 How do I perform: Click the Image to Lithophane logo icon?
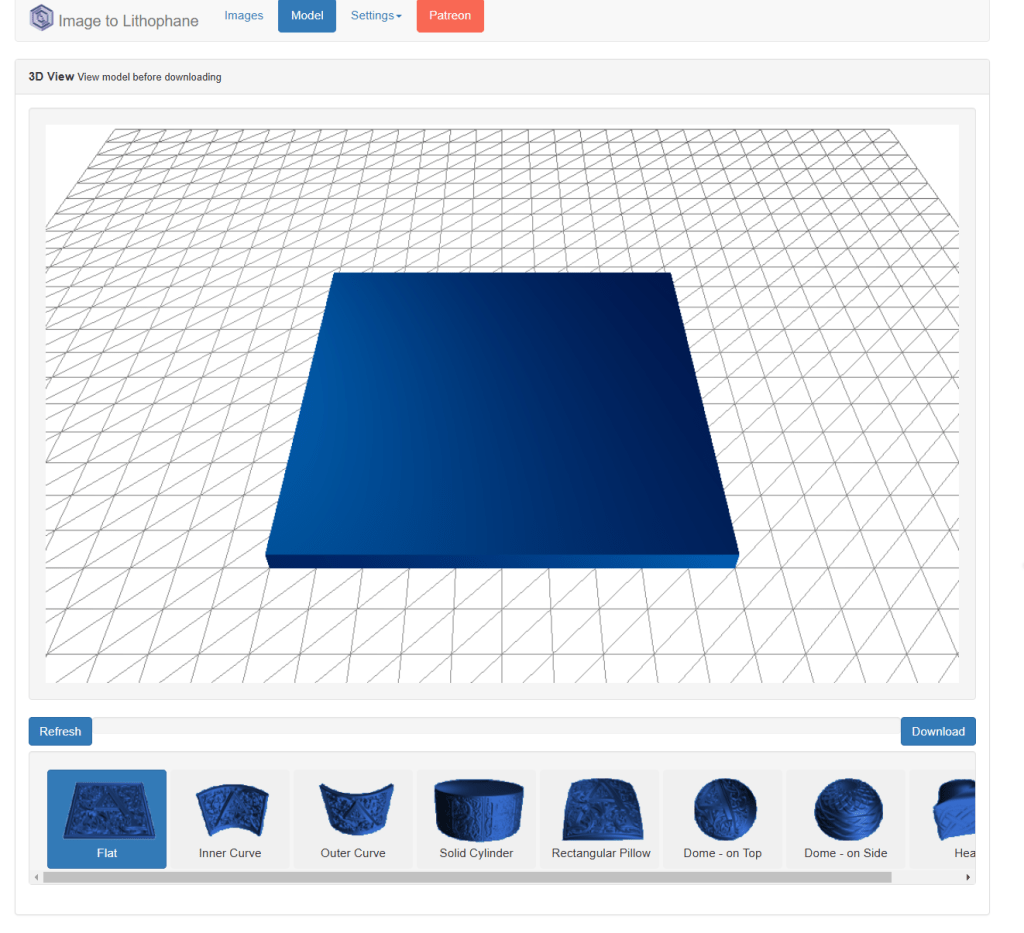(x=41, y=18)
